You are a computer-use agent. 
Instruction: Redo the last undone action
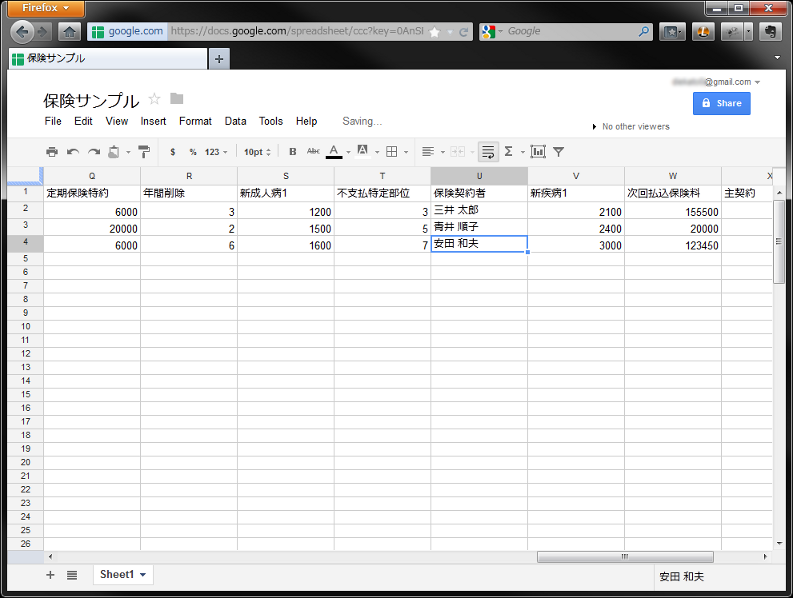pyautogui.click(x=94, y=152)
